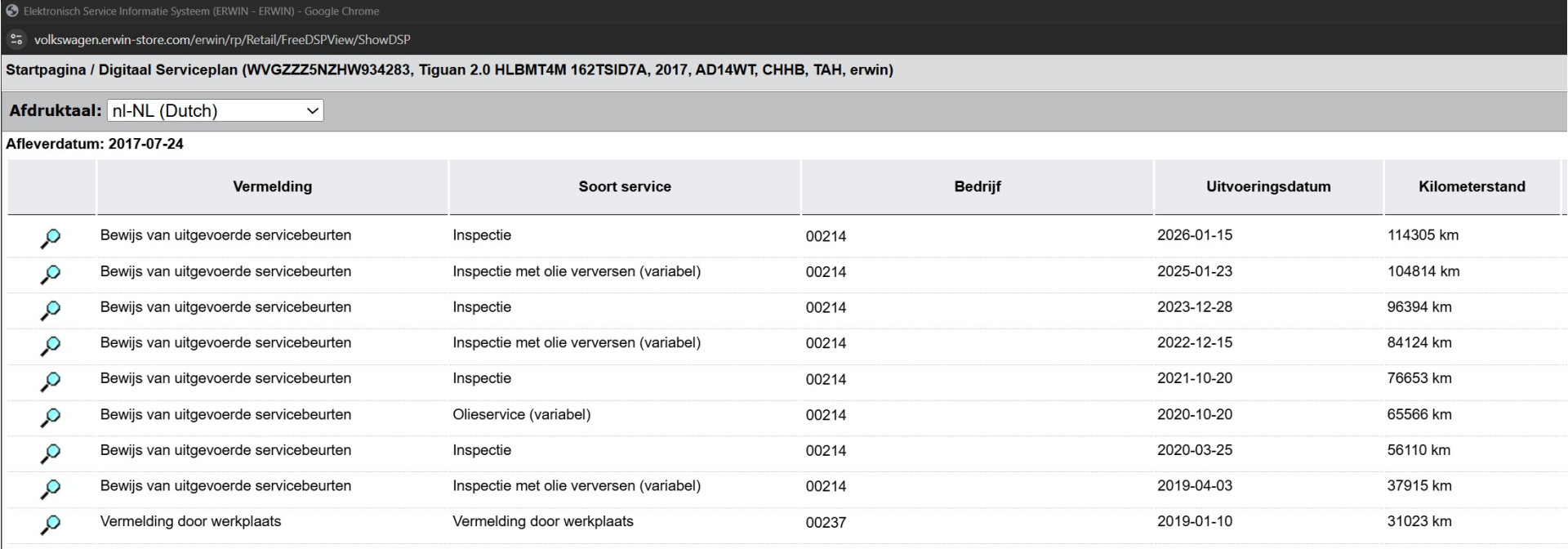
Task: Inspect the 2021-10-20 service record details
Action: pos(50,381)
